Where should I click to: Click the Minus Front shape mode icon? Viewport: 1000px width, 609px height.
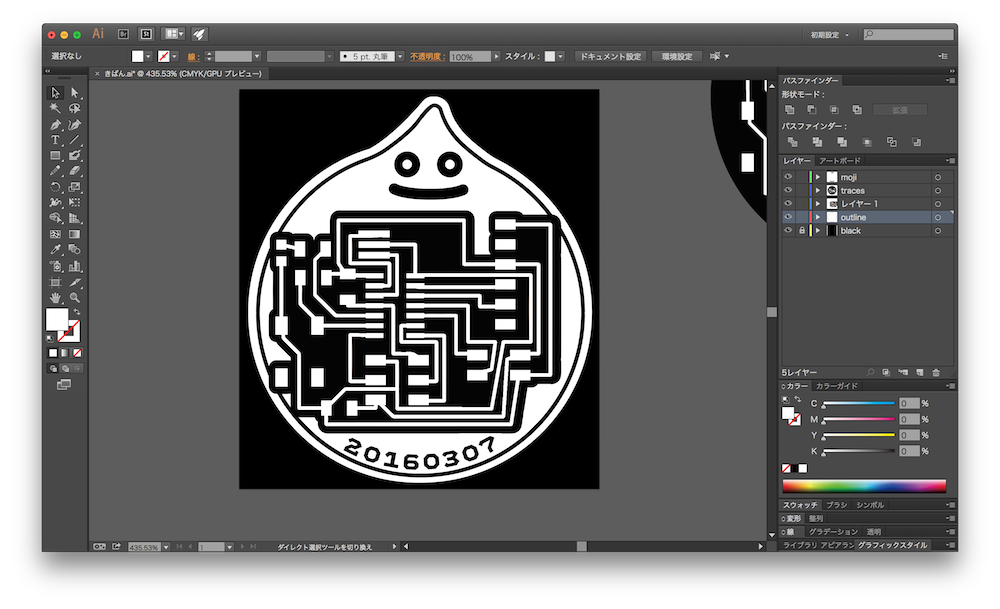[812, 110]
